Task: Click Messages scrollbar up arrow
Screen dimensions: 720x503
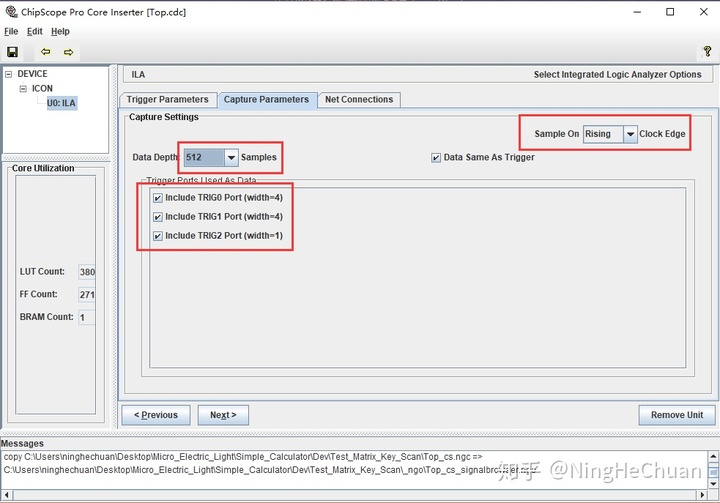Action: click(713, 456)
